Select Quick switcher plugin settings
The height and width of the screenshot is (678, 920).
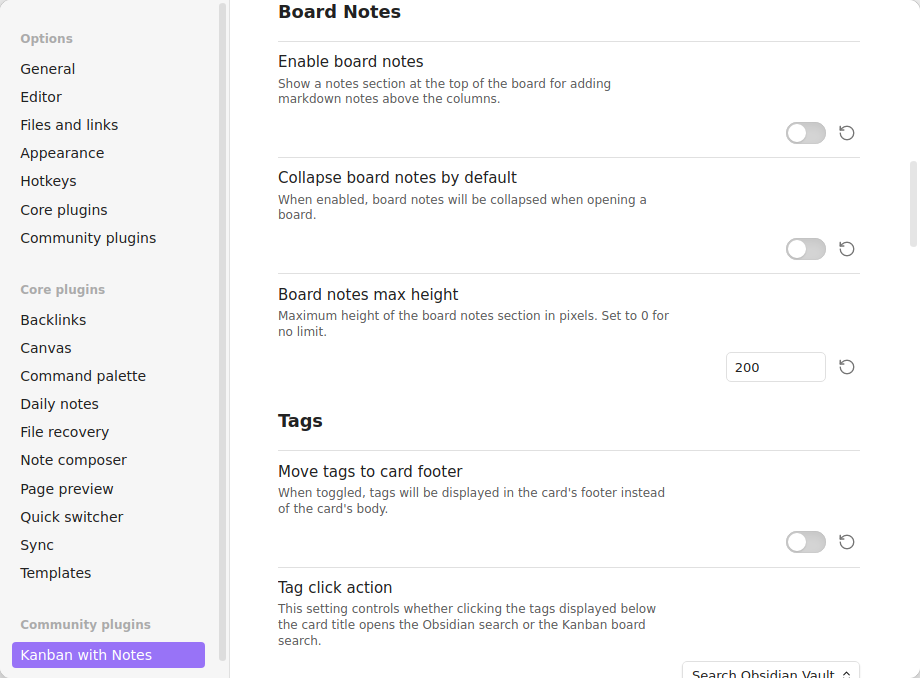click(109, 517)
